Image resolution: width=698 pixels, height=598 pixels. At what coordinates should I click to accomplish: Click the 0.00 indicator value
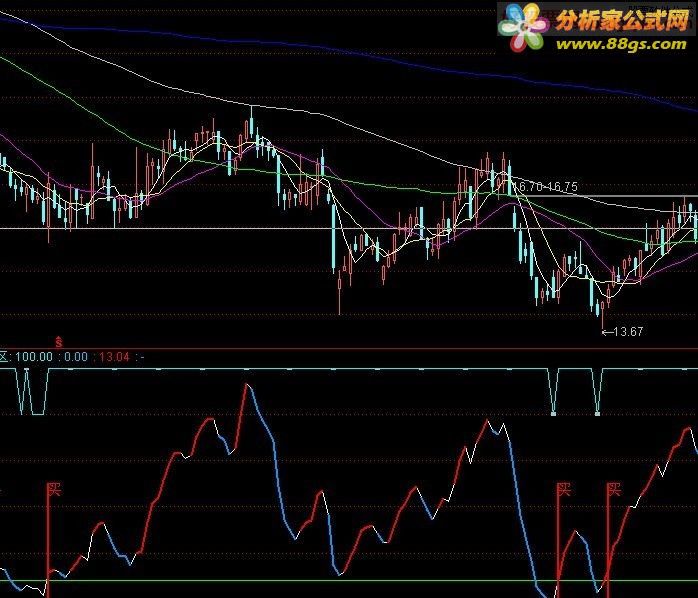click(76, 357)
